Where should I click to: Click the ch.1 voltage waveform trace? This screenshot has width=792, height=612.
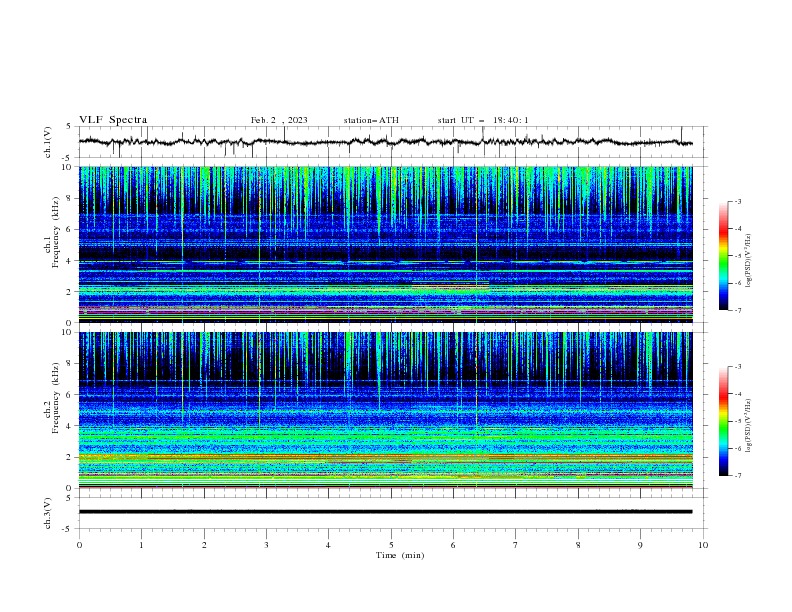385,142
